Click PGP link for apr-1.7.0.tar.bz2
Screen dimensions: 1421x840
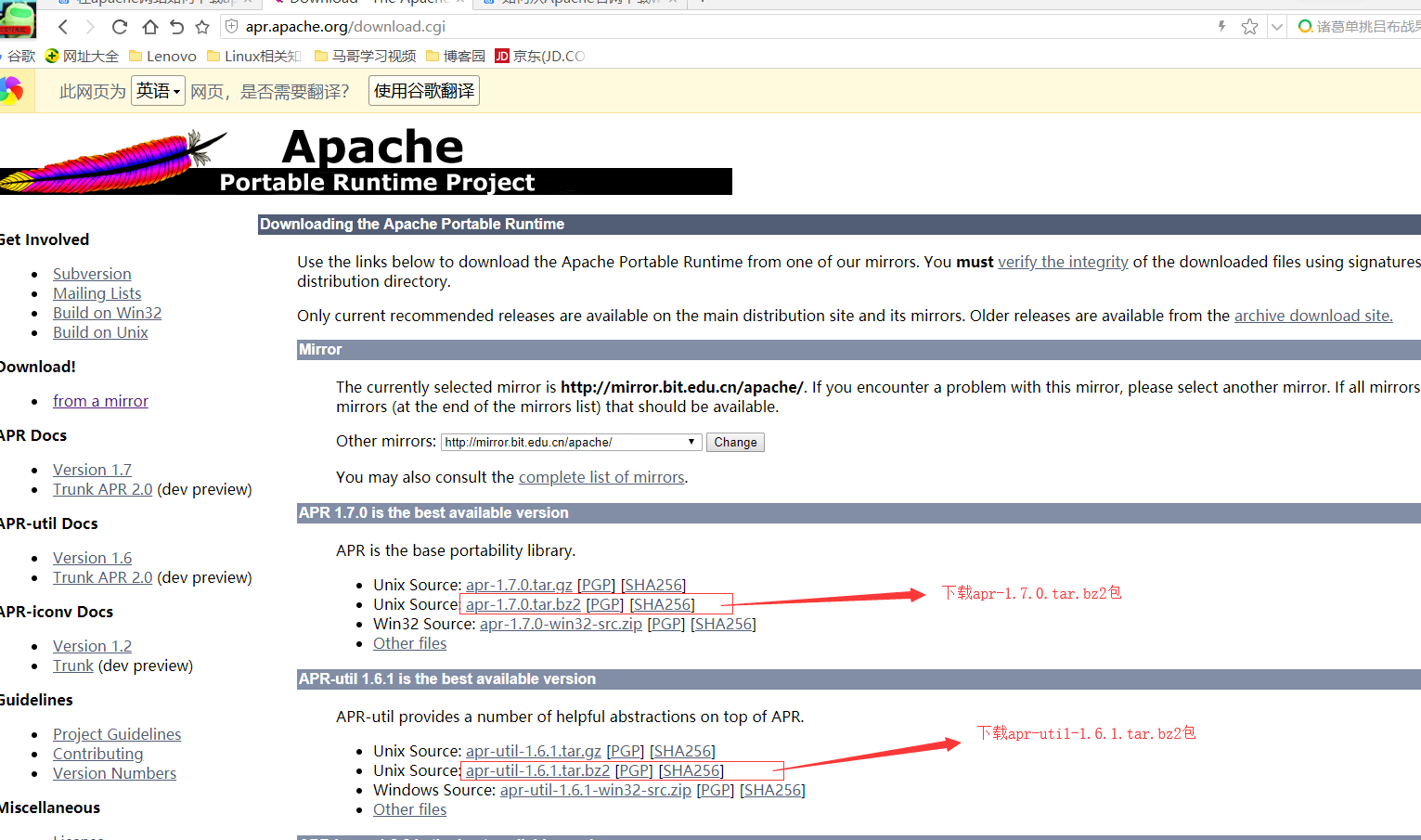(x=605, y=604)
